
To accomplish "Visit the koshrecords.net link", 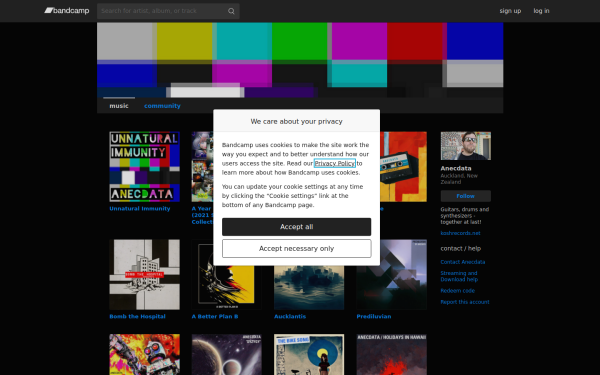I will point(460,233).
